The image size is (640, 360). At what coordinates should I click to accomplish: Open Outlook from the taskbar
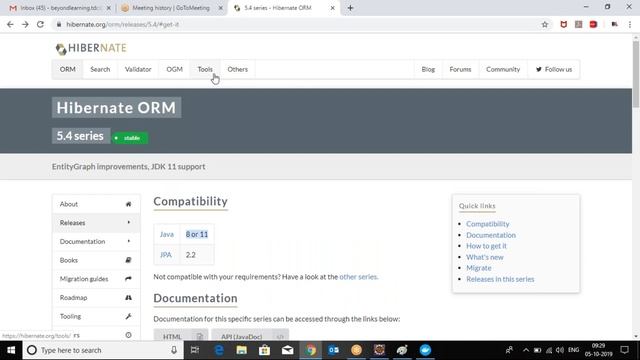click(x=333, y=350)
